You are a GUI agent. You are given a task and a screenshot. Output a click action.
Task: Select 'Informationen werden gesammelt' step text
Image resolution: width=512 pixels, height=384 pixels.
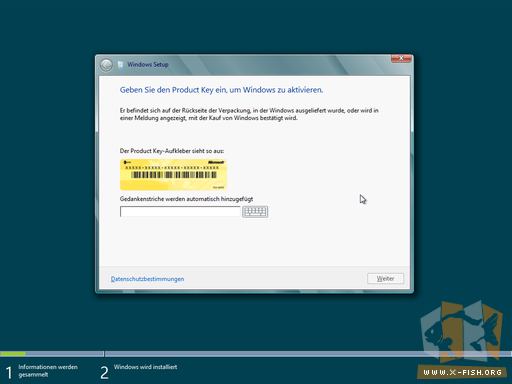click(48, 371)
